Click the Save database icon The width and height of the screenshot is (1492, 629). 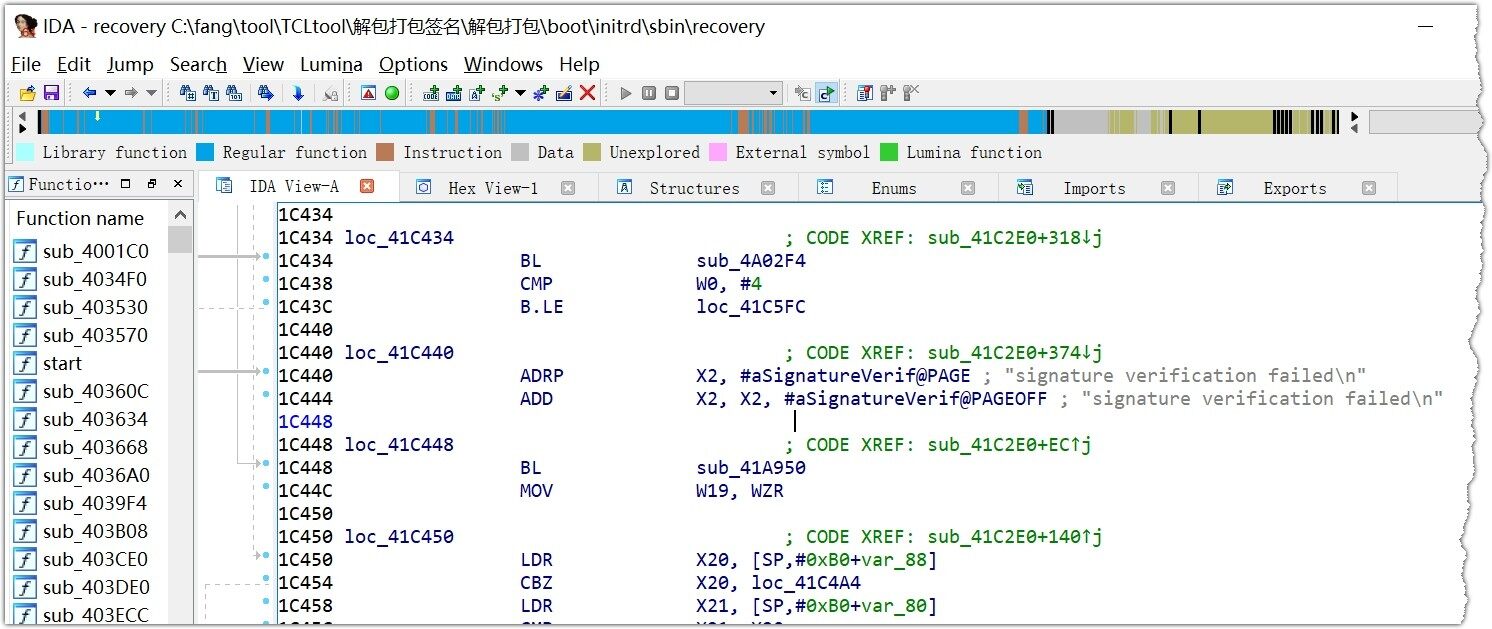(x=50, y=93)
